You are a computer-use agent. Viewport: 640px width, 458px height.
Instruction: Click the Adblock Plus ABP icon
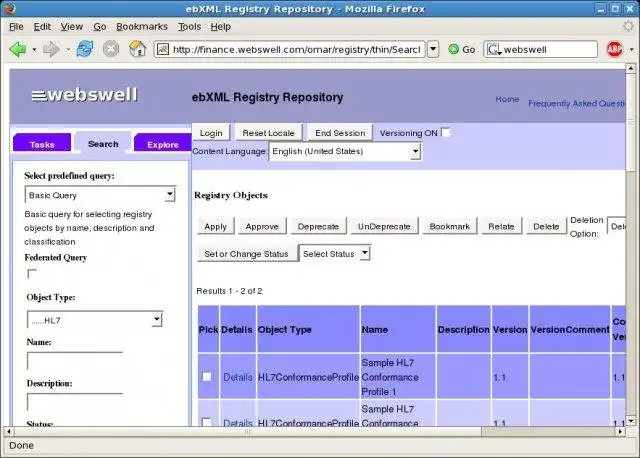click(615, 49)
